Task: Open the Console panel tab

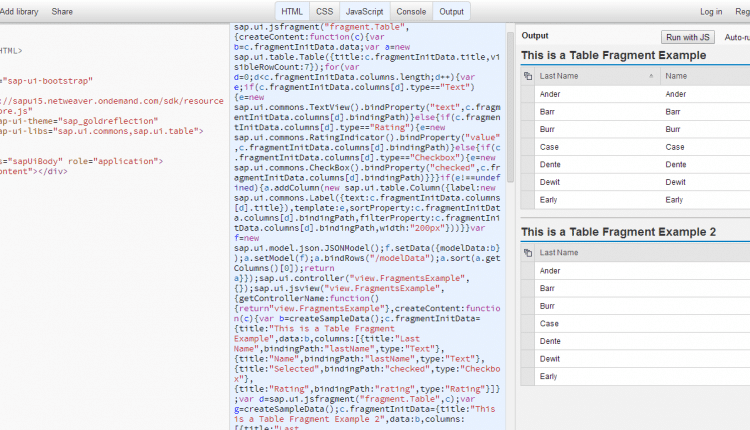Action: click(411, 11)
